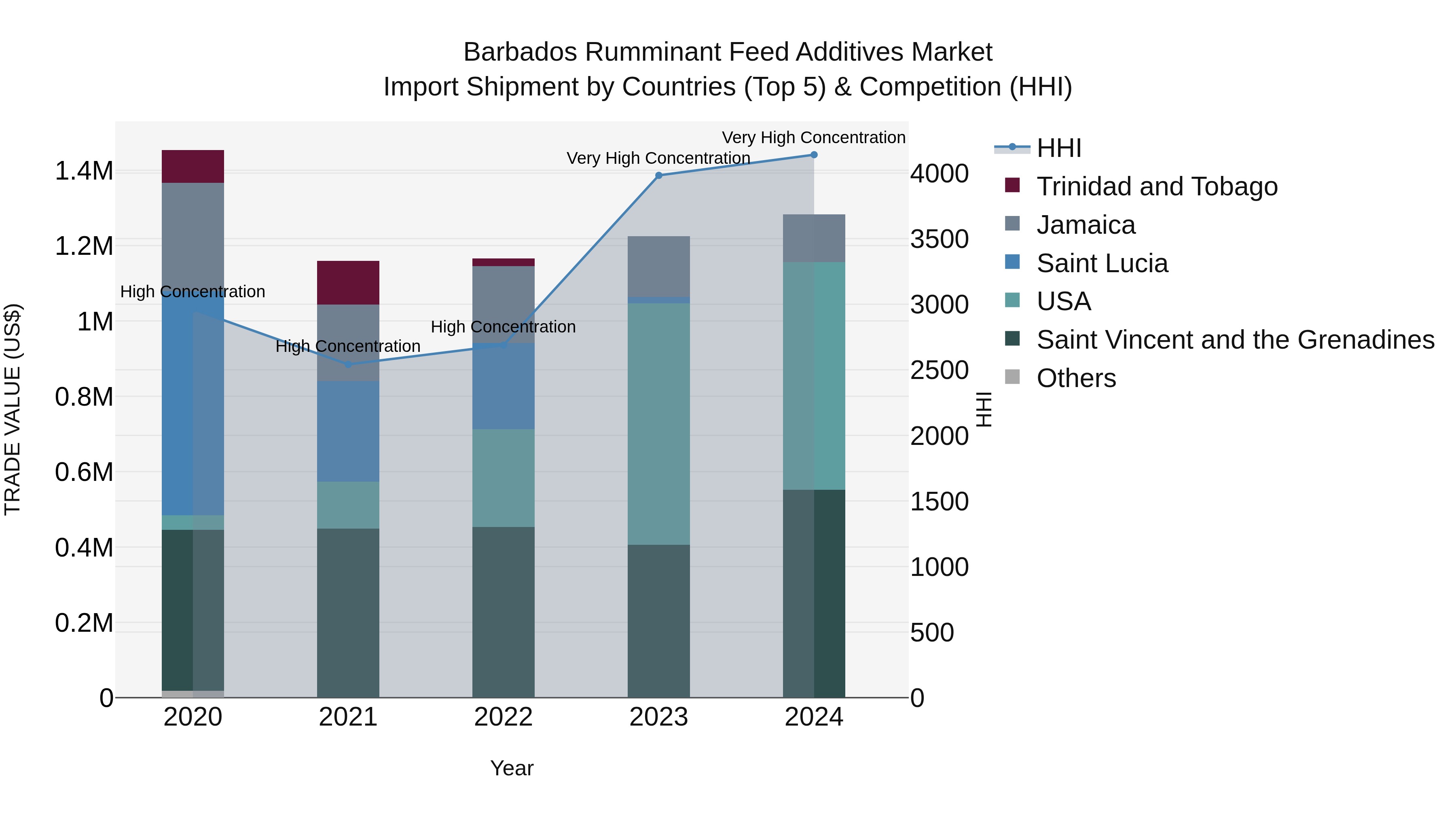Click the HHI line marker icon in legend
1456x819 pixels.
(x=1012, y=148)
